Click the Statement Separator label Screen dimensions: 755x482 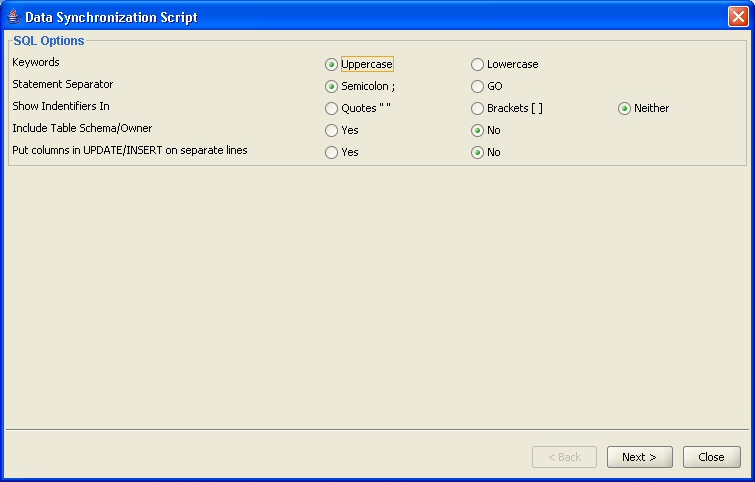tap(63, 84)
